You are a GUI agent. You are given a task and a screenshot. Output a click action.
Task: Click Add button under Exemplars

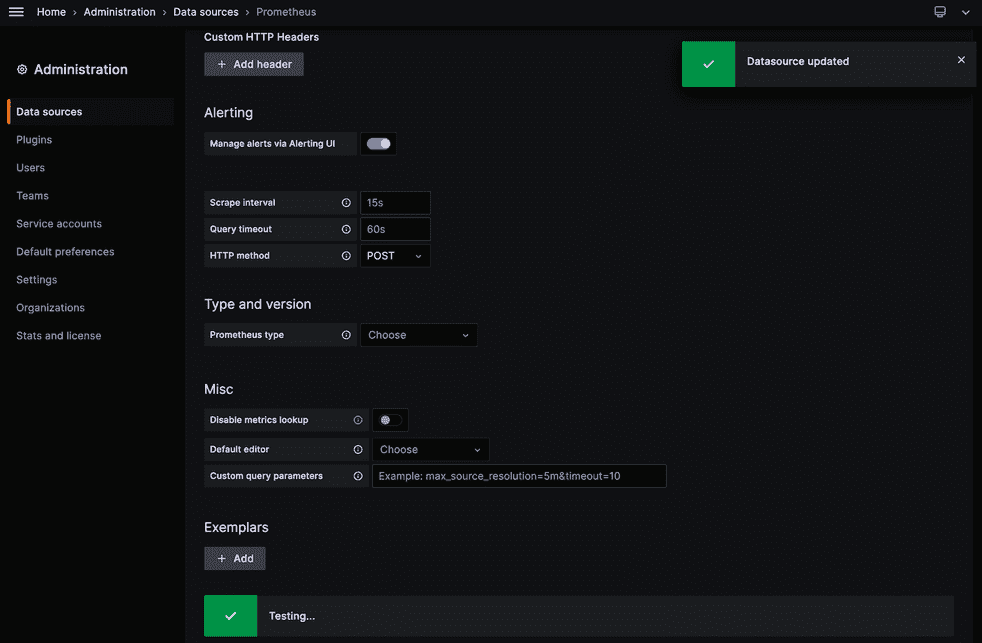235,558
